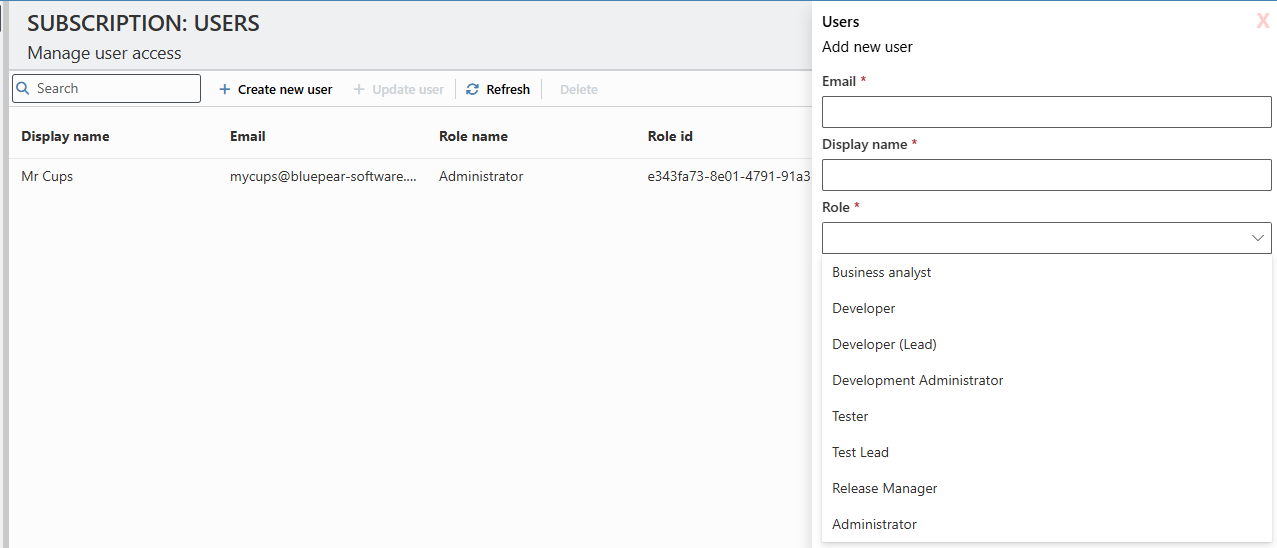Expand the Role dropdown chevron
Viewport: 1277px width, 548px height.
pos(1257,238)
